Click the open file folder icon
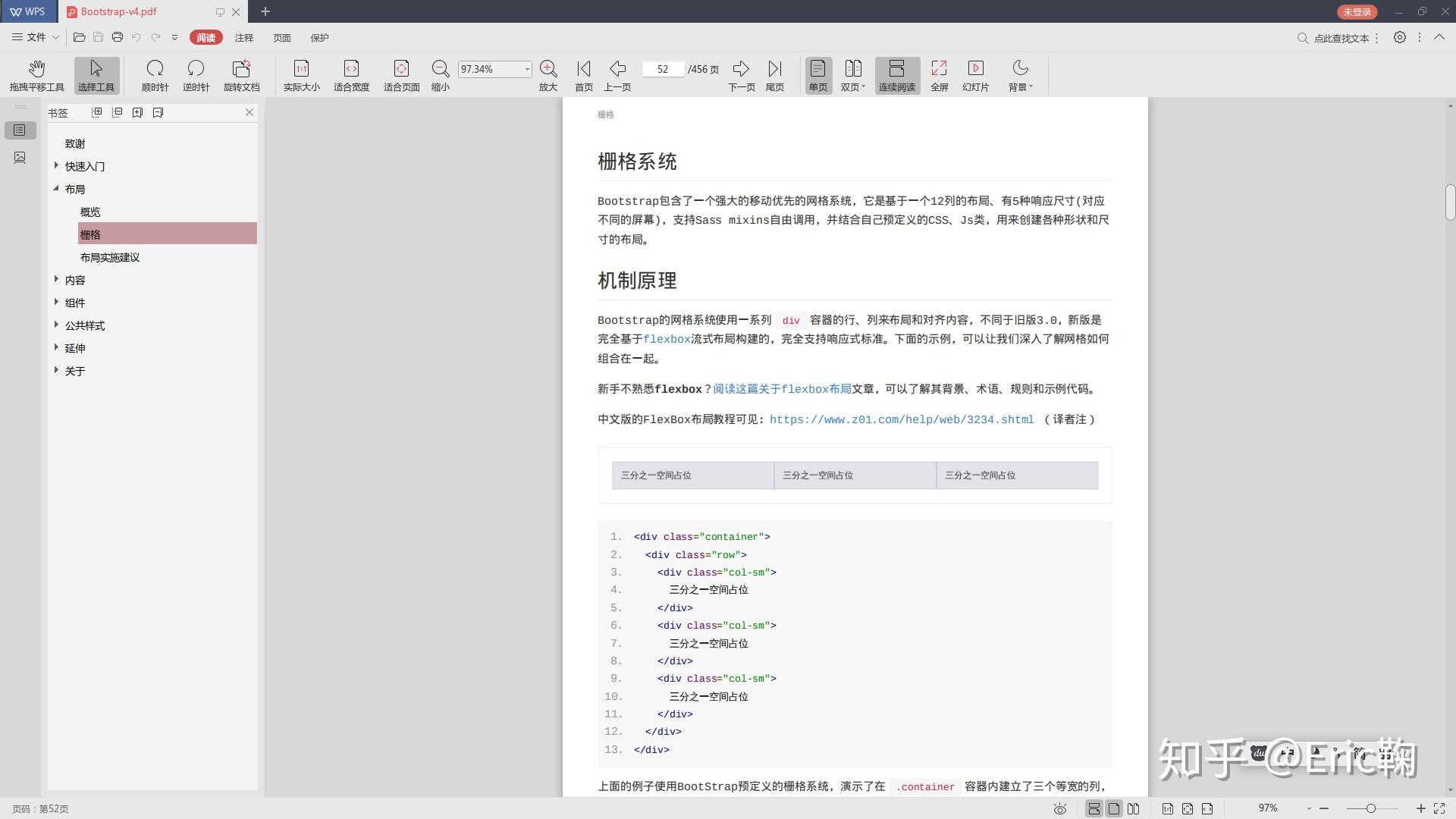This screenshot has width=1456, height=819. click(79, 37)
